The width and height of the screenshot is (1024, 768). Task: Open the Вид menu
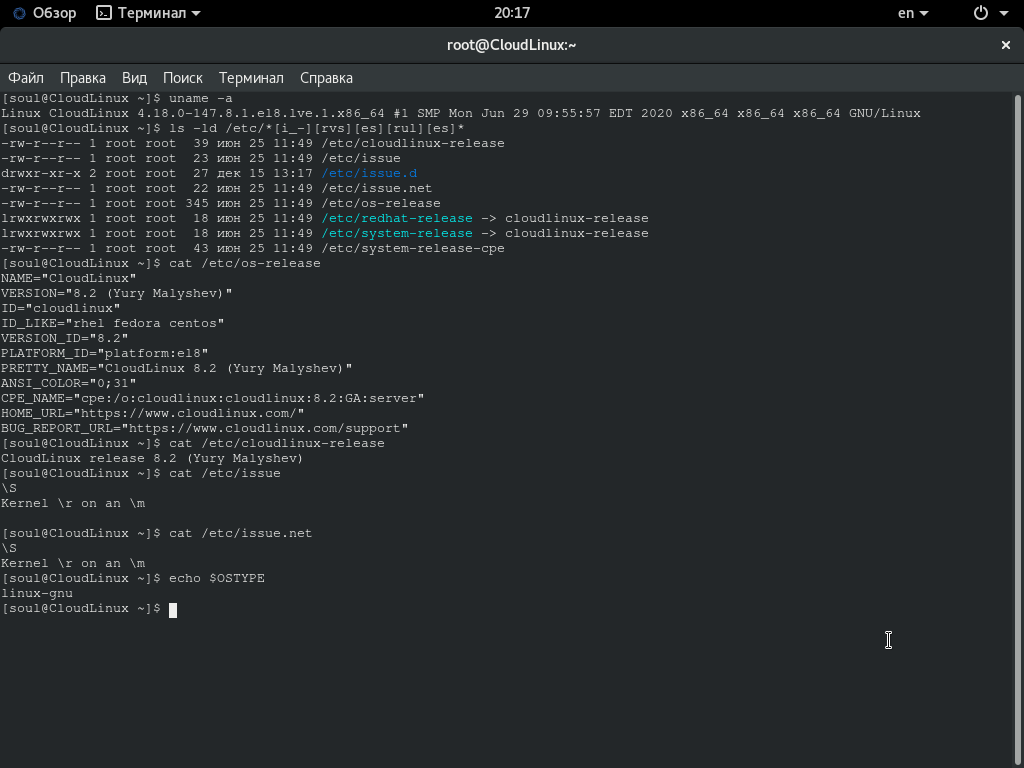(135, 78)
